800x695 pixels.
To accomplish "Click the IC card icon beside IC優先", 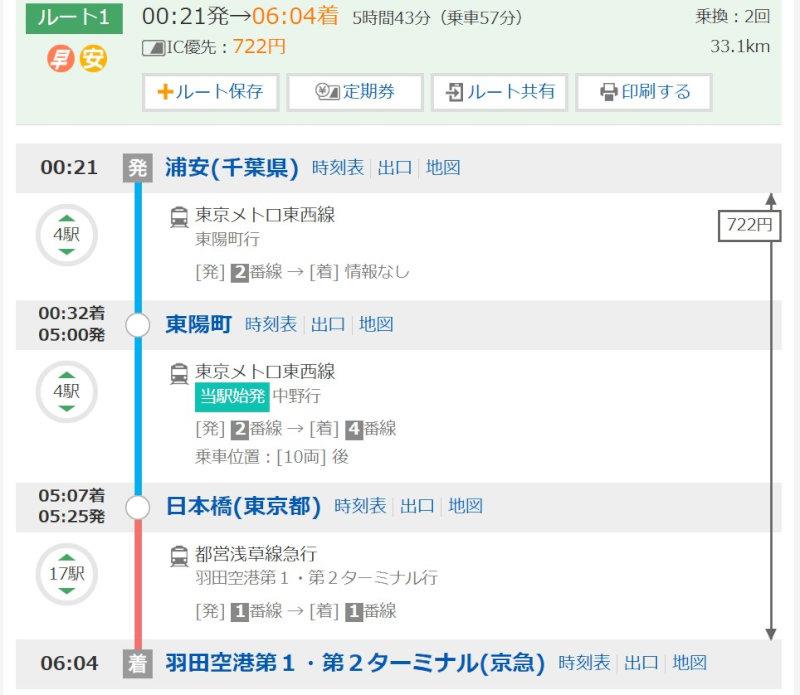I will (153, 48).
